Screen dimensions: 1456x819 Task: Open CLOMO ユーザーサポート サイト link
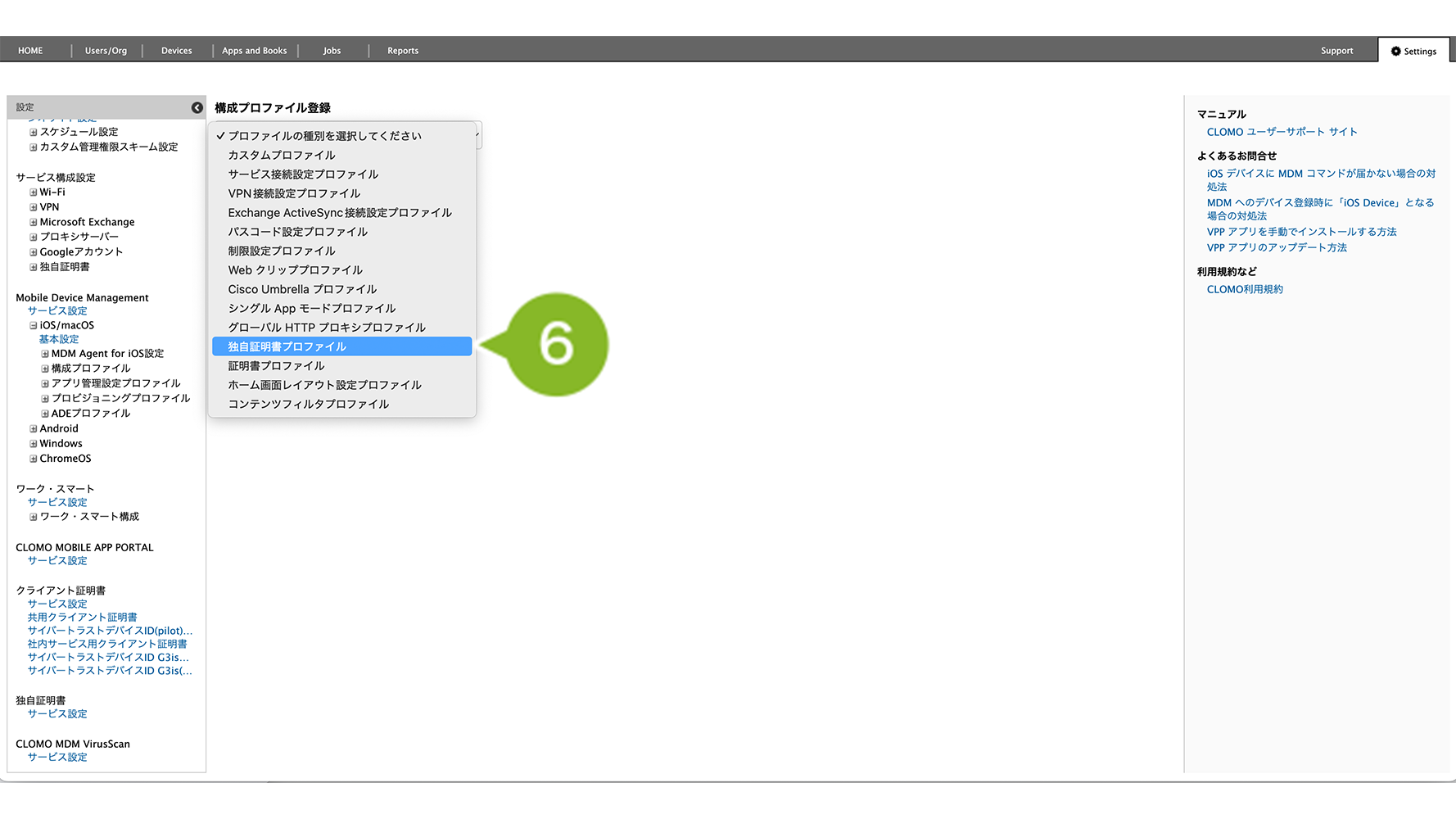tap(1282, 132)
